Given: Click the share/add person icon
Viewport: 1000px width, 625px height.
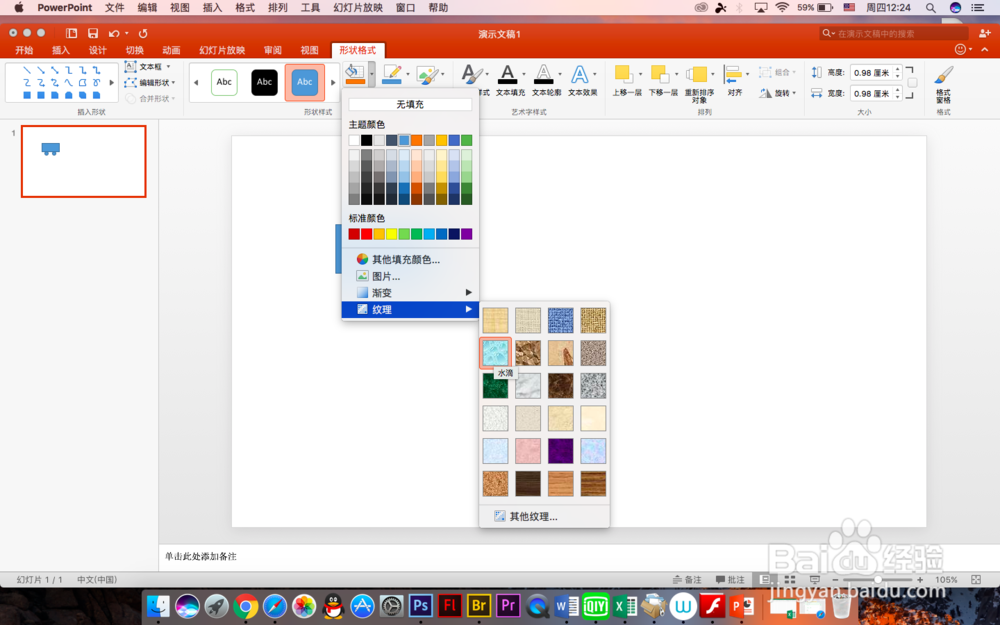Looking at the screenshot, I should (x=984, y=33).
